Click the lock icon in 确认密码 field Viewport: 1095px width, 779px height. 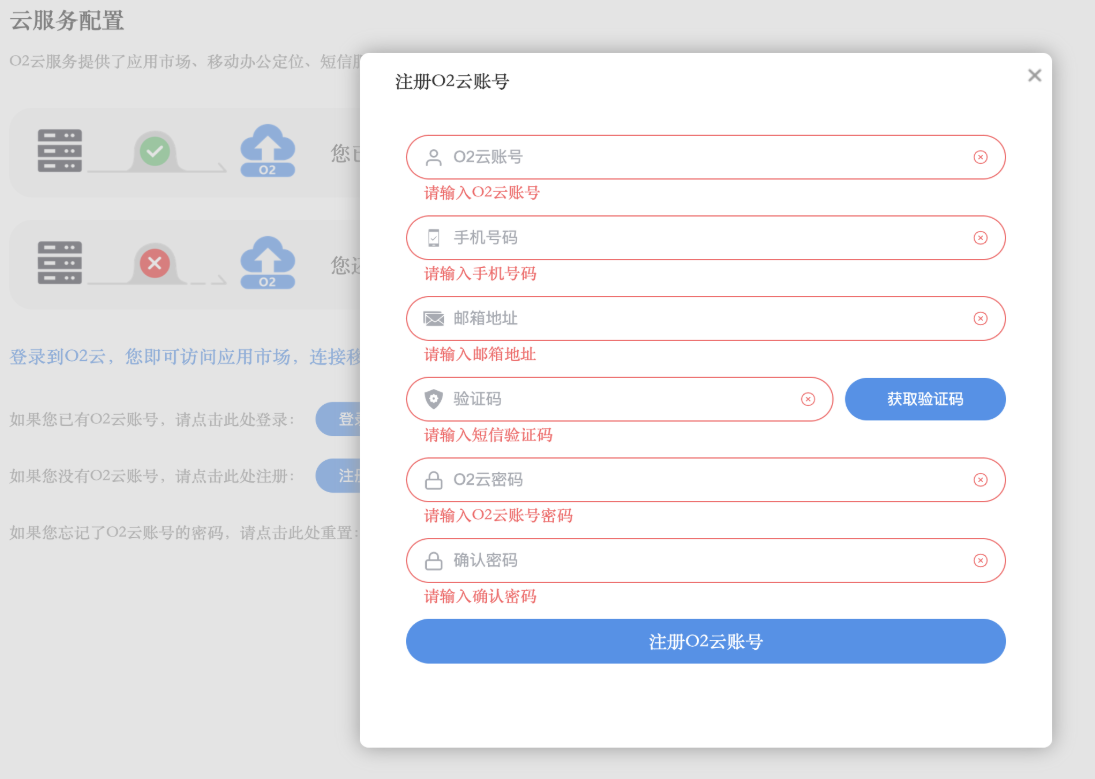tap(433, 561)
